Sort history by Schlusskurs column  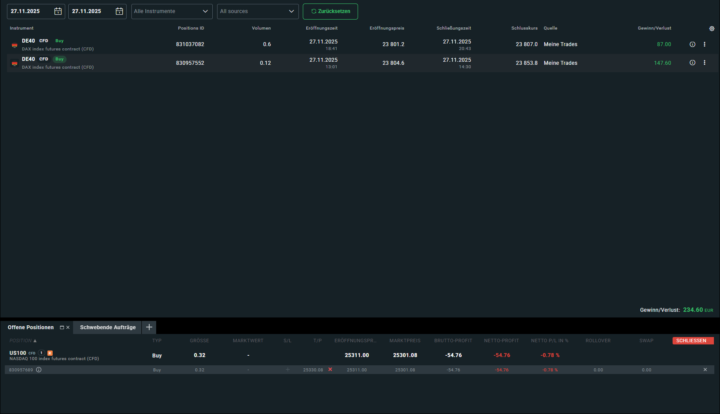click(x=524, y=28)
